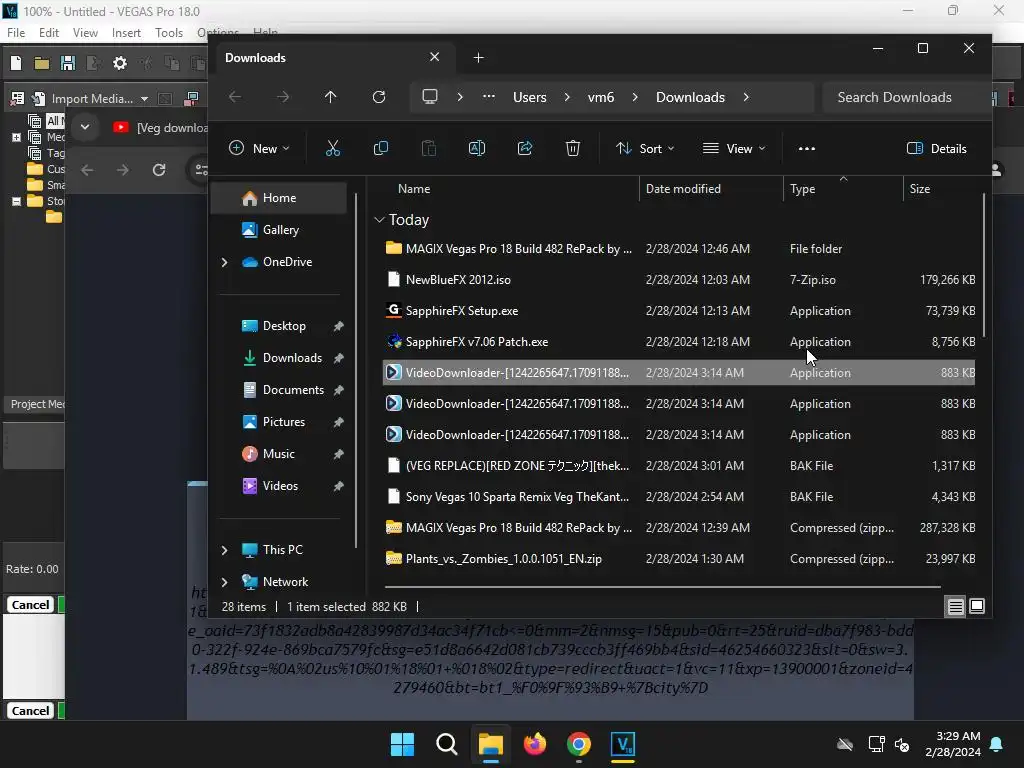Click Windows Start button on taskbar

pos(402,744)
